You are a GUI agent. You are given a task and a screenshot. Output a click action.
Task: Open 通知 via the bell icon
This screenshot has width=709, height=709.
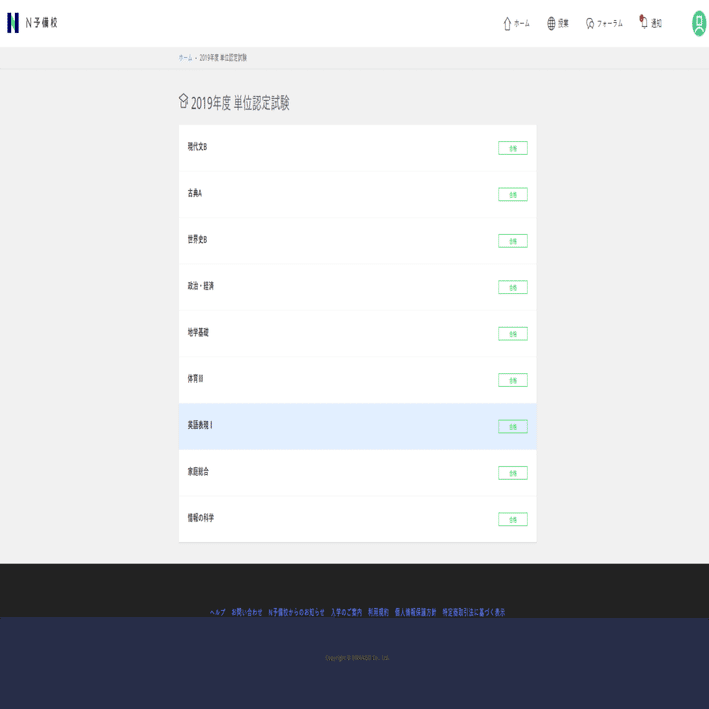click(651, 22)
